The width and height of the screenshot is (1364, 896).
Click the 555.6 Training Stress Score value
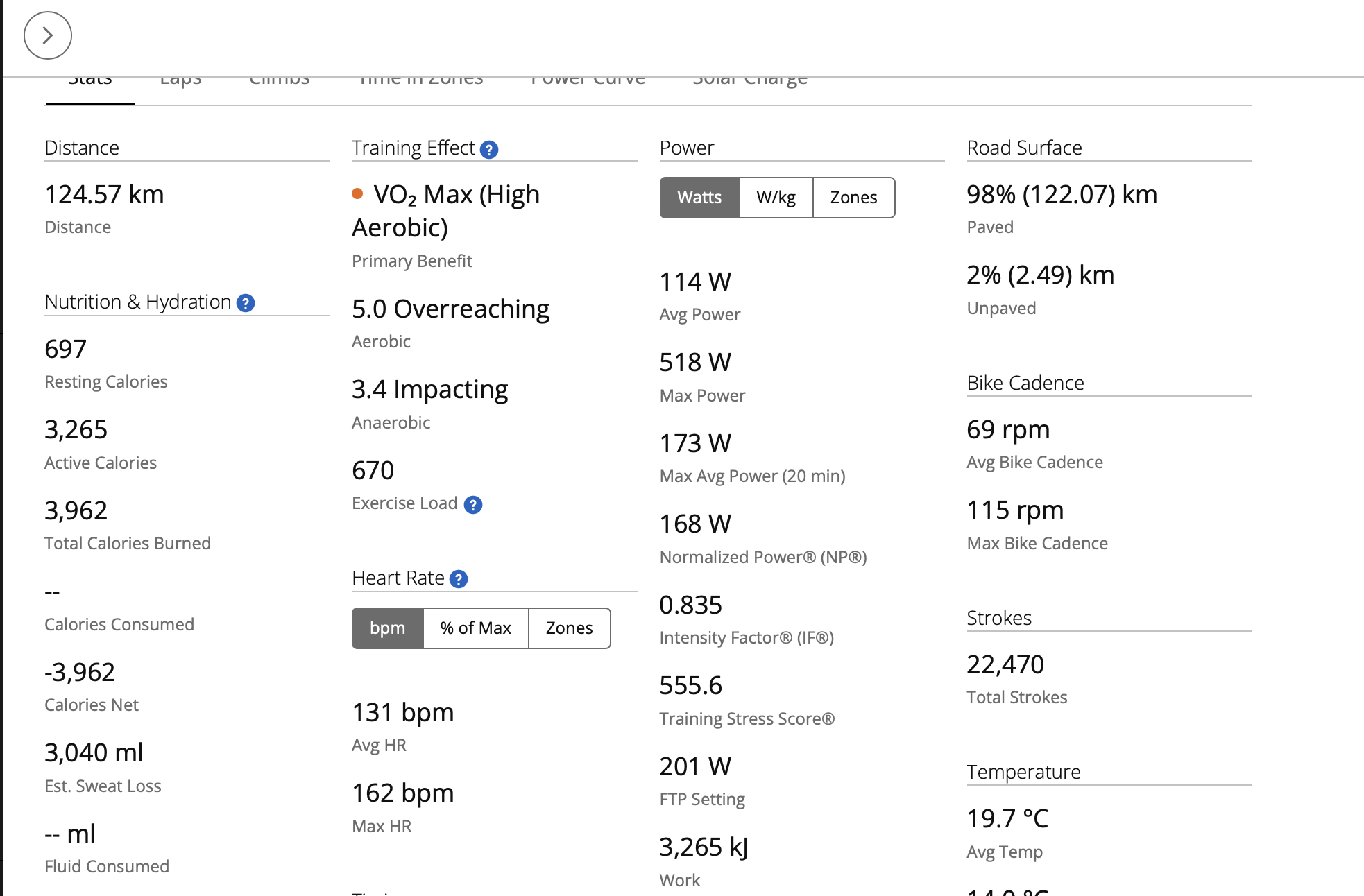pyautogui.click(x=690, y=686)
